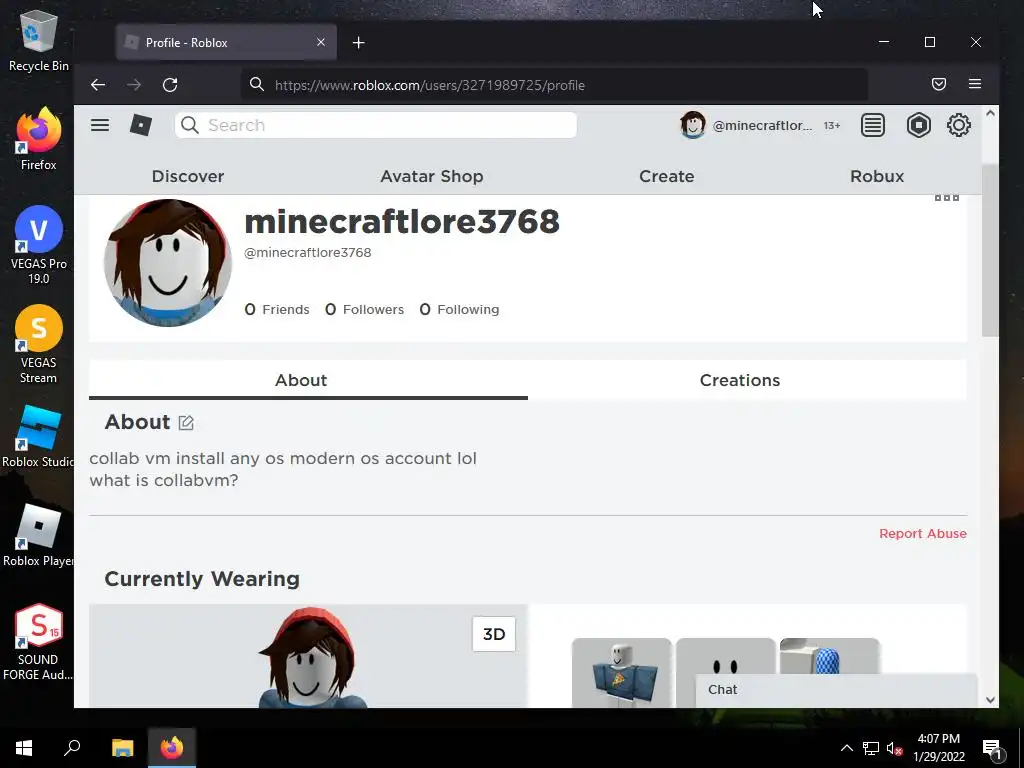Focus the Roblox Search field

(376, 125)
